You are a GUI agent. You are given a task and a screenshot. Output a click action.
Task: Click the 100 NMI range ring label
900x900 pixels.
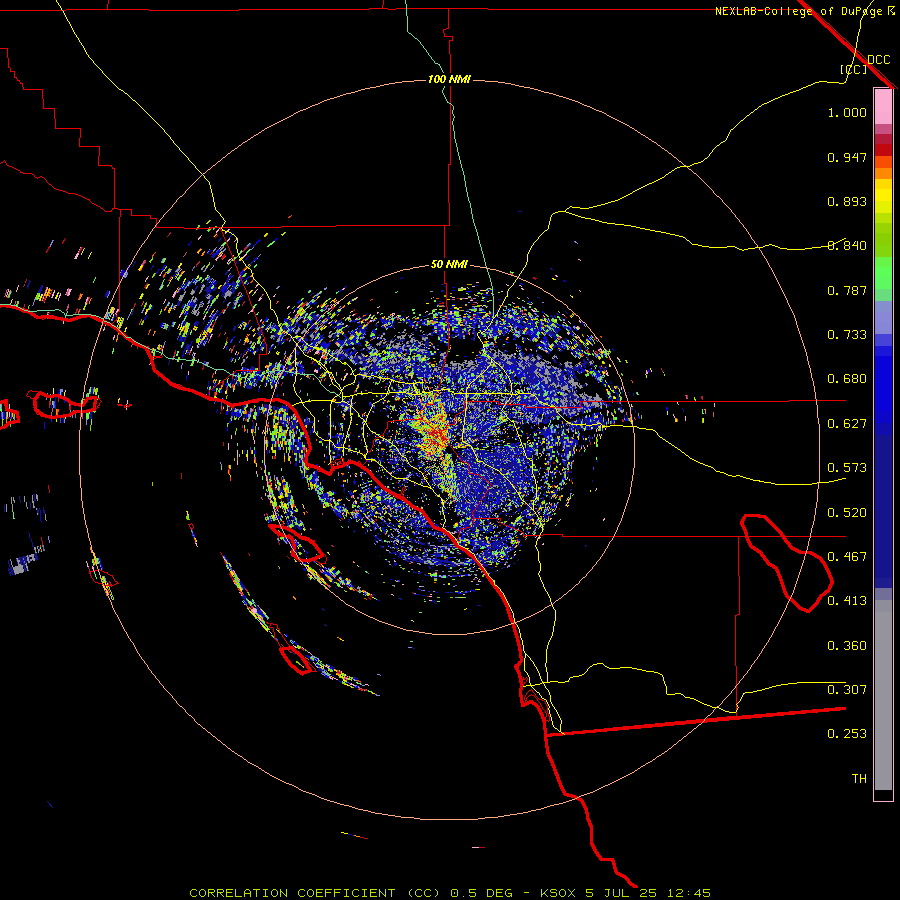coord(449,79)
